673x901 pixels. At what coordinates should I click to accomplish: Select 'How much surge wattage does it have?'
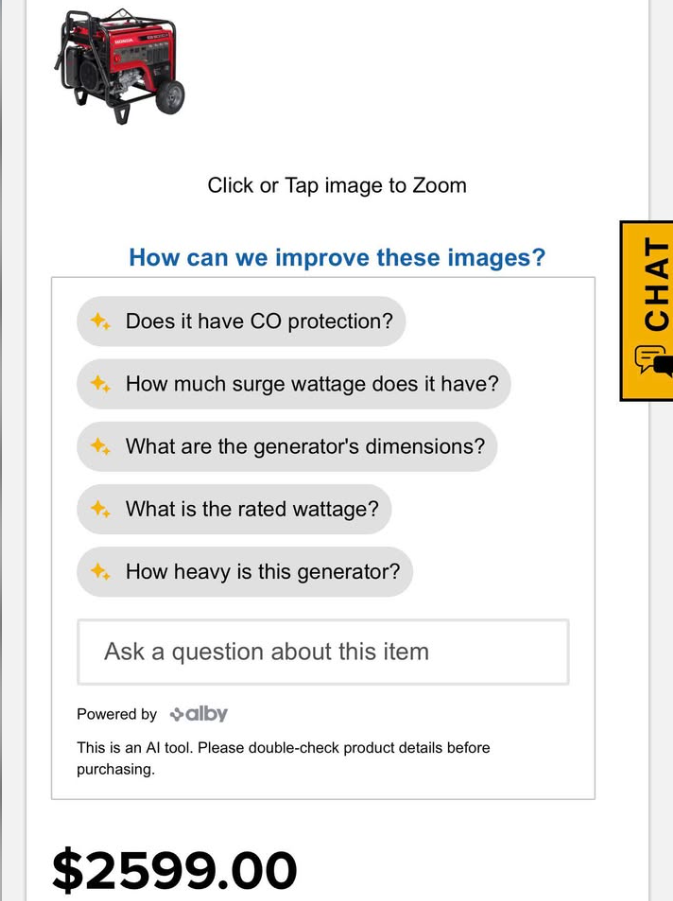point(311,384)
